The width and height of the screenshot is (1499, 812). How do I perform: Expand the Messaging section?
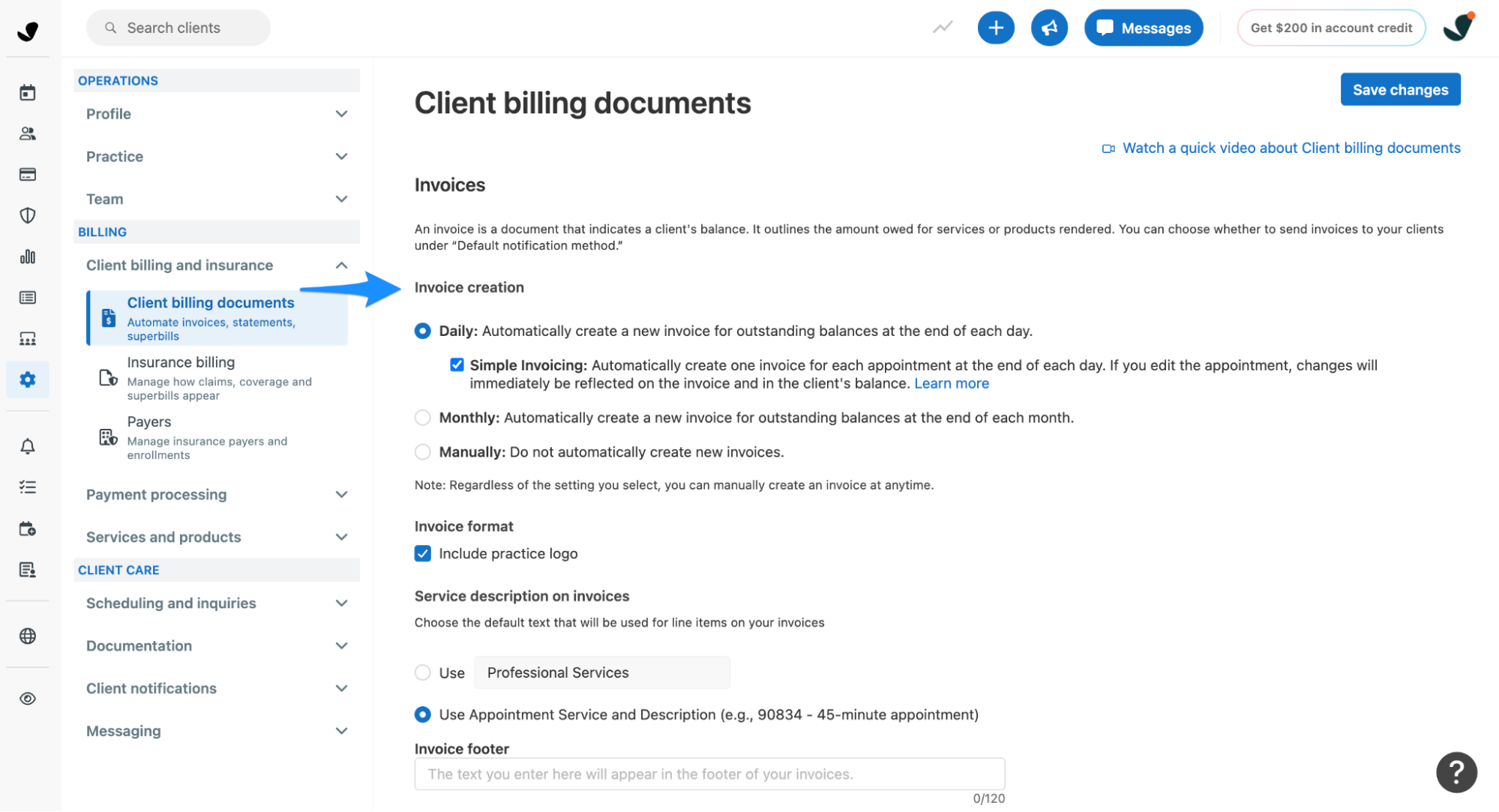click(217, 732)
